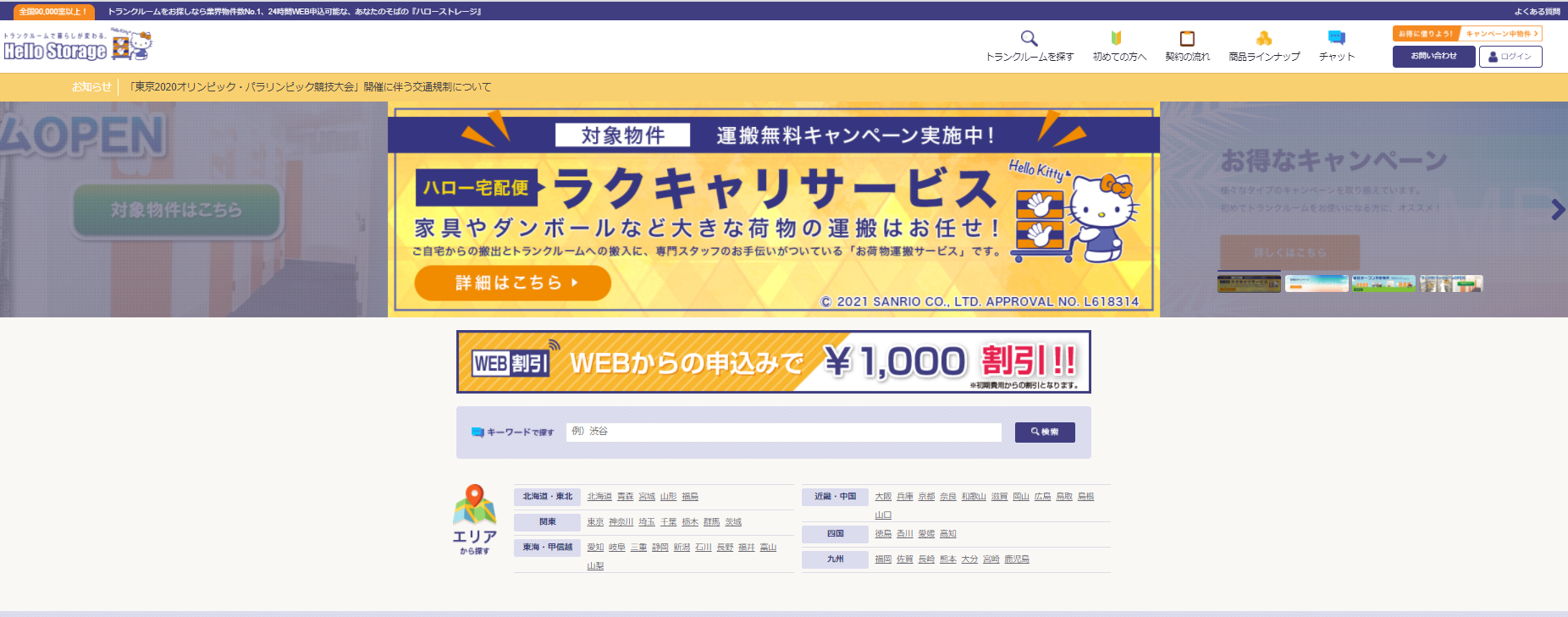The width and height of the screenshot is (1568, 617).
Task: Click the お問い合わせ button
Action: tap(1433, 57)
